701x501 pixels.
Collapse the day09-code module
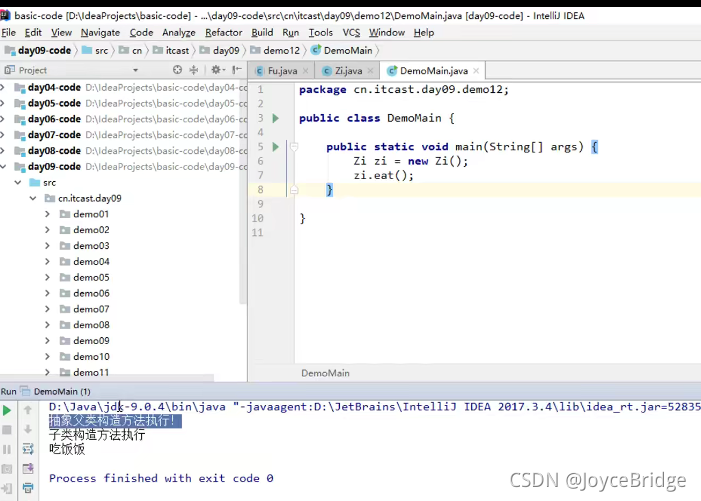coord(3,166)
